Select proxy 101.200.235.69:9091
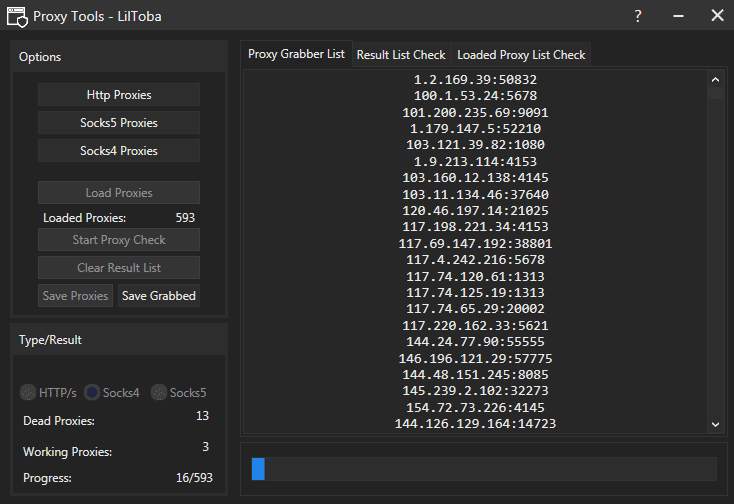 [475, 112]
